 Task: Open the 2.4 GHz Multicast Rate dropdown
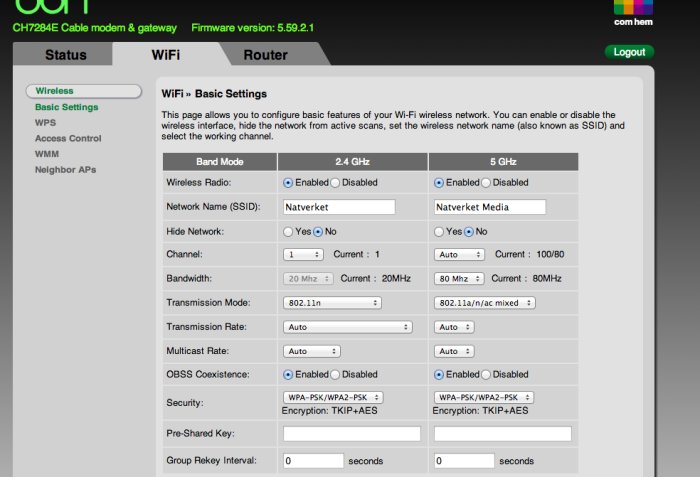coord(312,351)
